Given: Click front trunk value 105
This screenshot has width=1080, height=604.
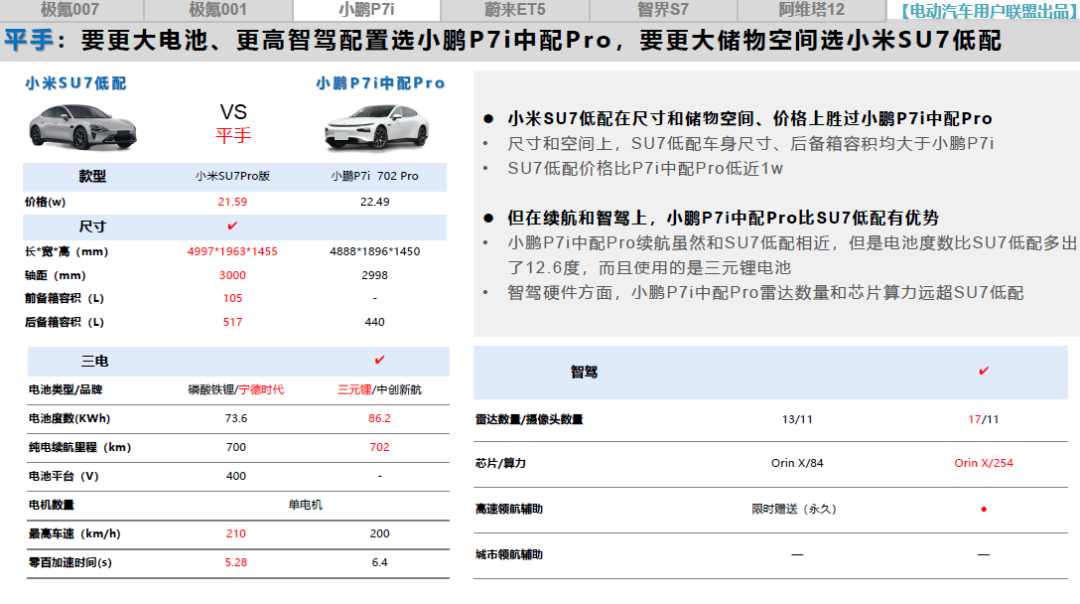Looking at the screenshot, I should click(x=233, y=298).
